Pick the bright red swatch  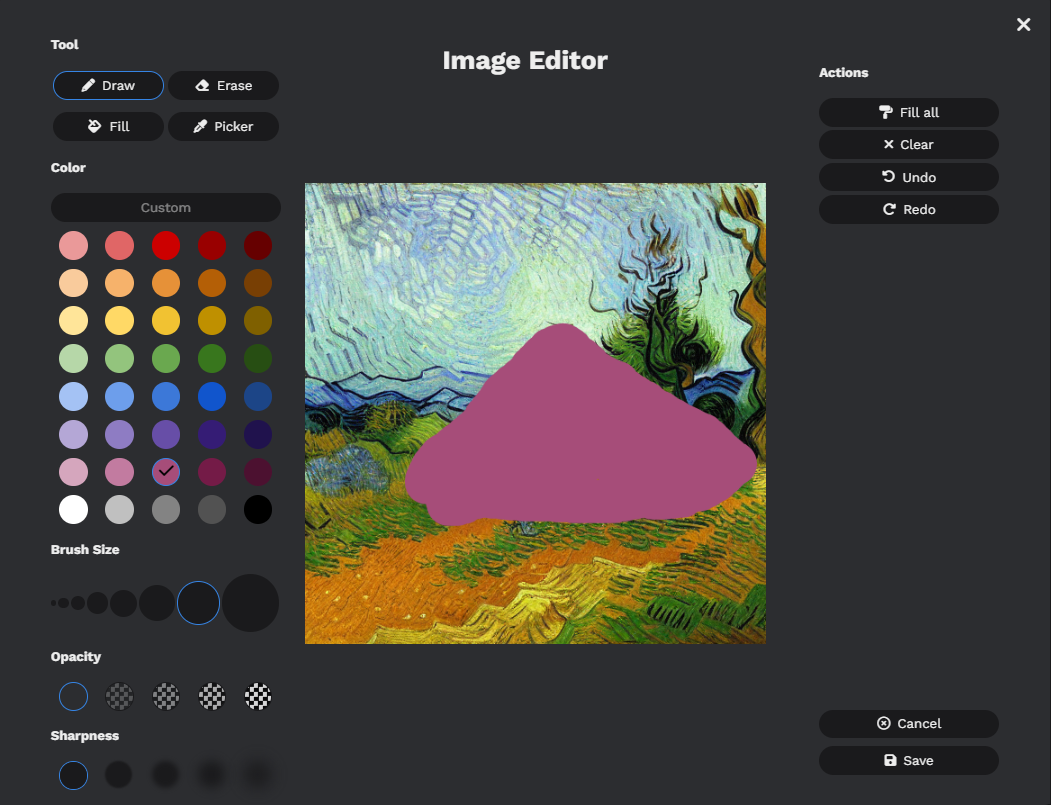[x=166, y=245]
